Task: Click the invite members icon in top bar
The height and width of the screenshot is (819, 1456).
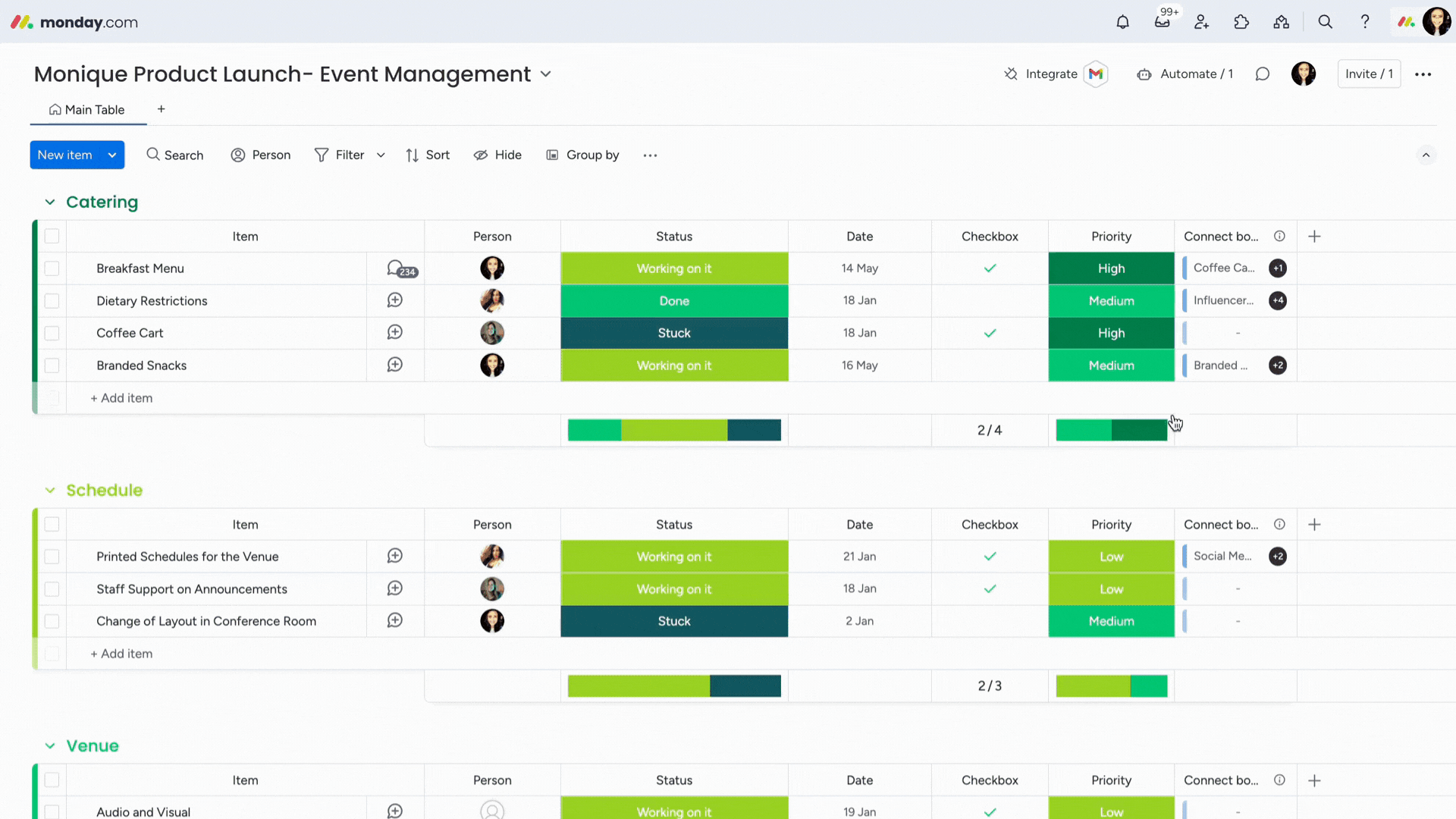Action: [1201, 22]
